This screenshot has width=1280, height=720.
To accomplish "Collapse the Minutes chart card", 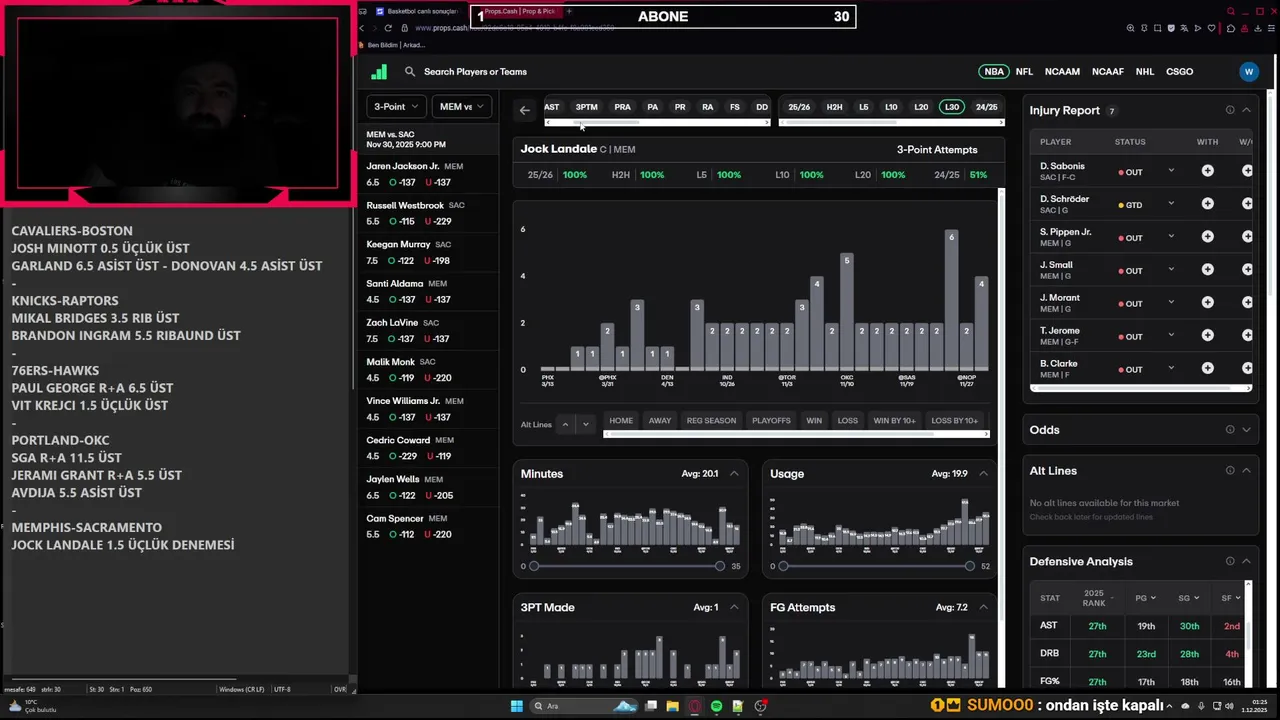I will tap(734, 474).
